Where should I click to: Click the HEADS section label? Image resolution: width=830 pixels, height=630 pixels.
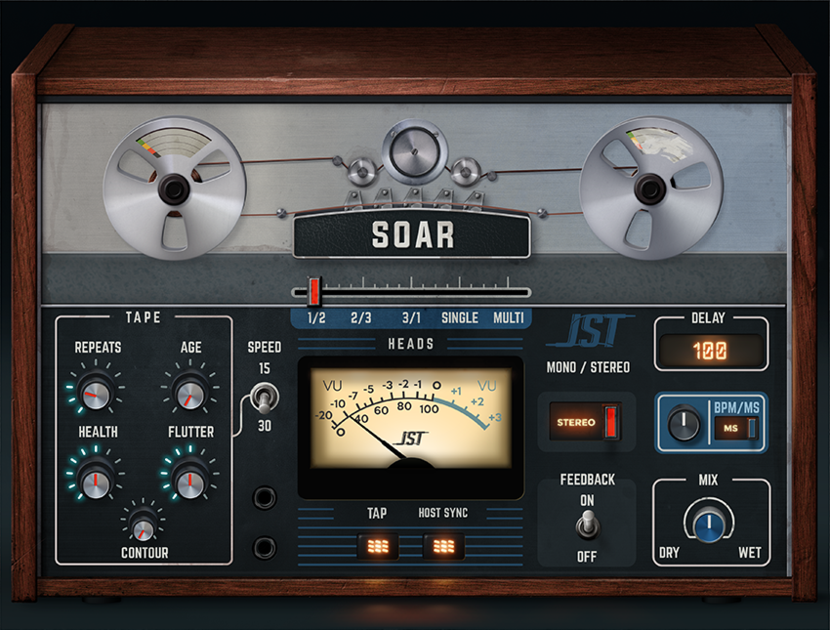pos(411,344)
